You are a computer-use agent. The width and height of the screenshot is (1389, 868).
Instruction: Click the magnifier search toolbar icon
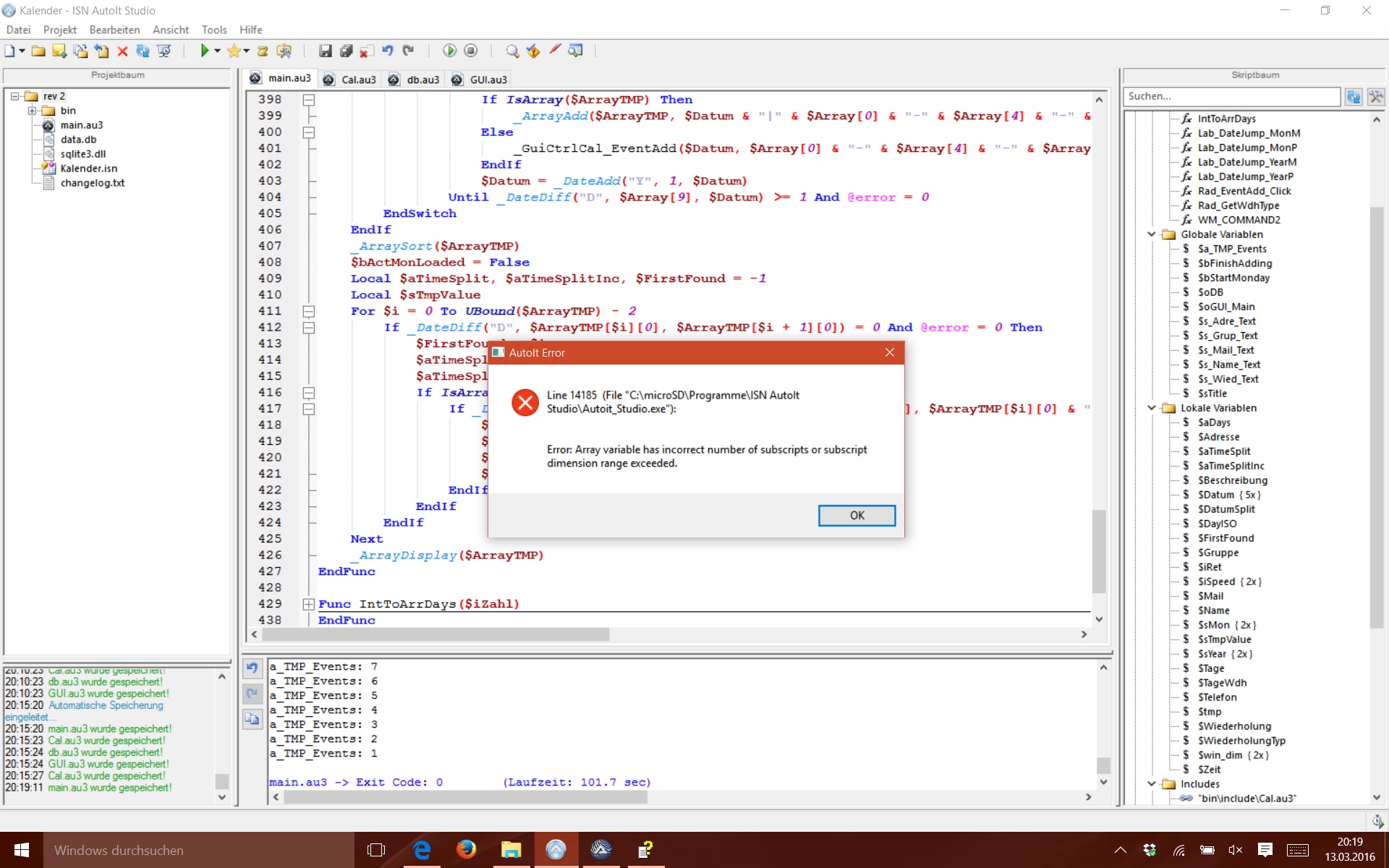click(512, 51)
